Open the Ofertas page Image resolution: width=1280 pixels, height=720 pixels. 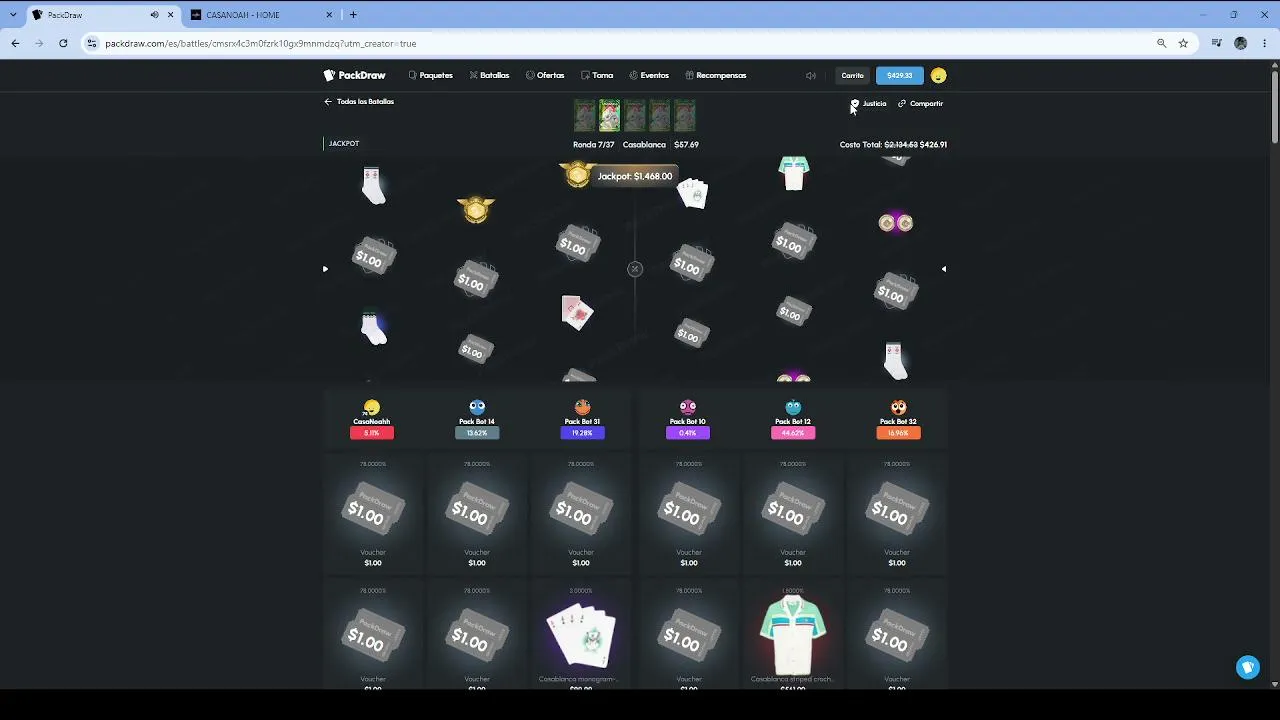545,75
